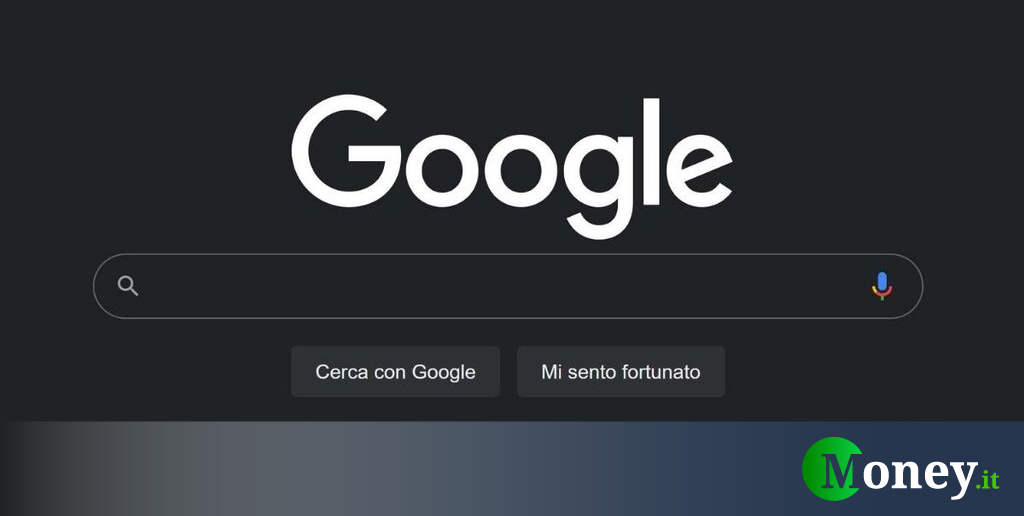Click the rounded right edge of search bar
This screenshot has width=1024, height=516.
(913, 286)
